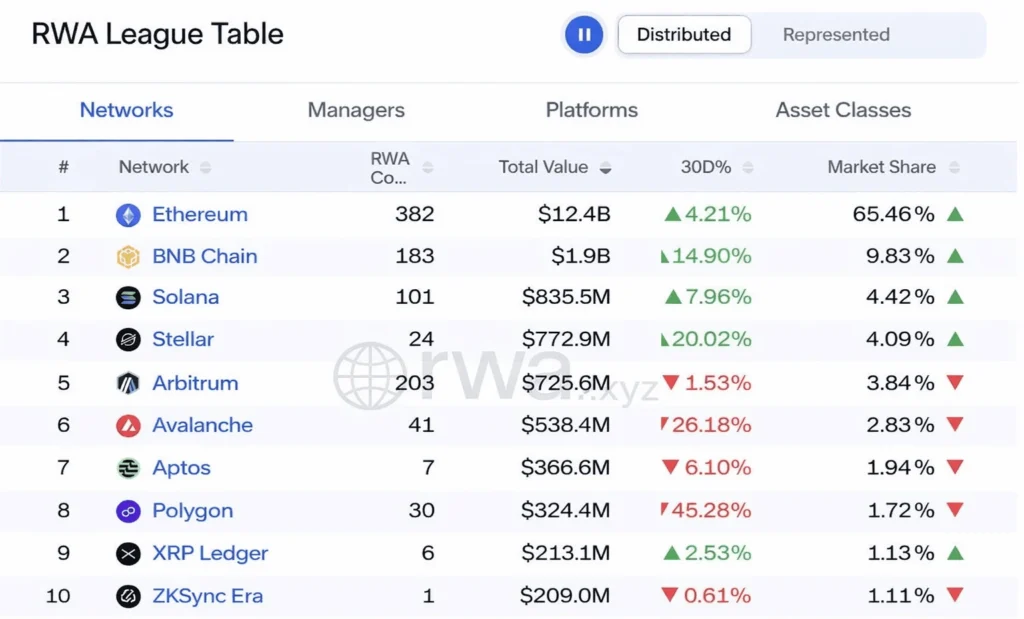Click the XRP Ledger total value $213.1M
Viewport: 1024px width, 619px height.
click(x=566, y=553)
